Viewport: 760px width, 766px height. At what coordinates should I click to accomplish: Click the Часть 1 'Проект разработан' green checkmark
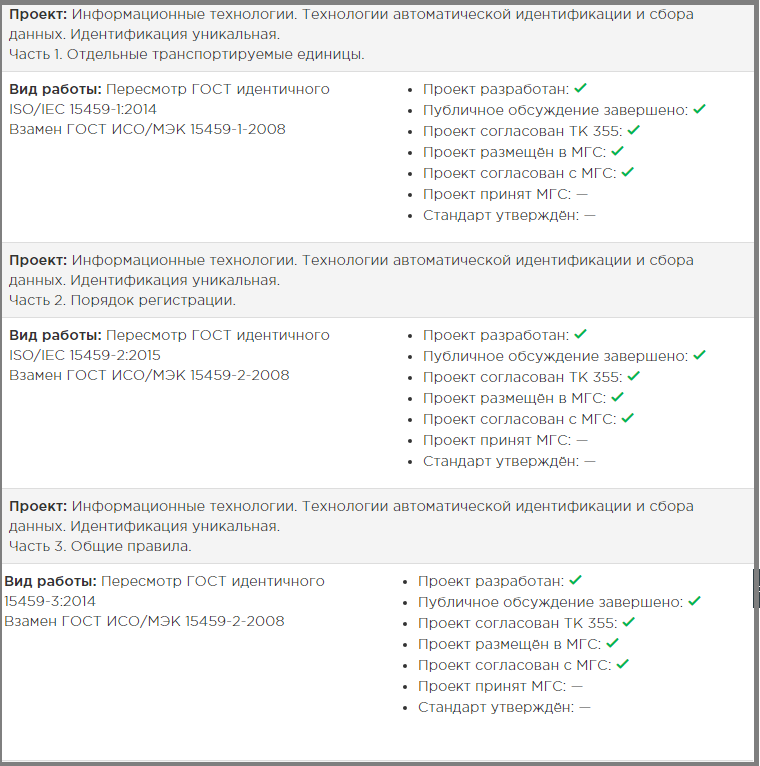tap(580, 88)
